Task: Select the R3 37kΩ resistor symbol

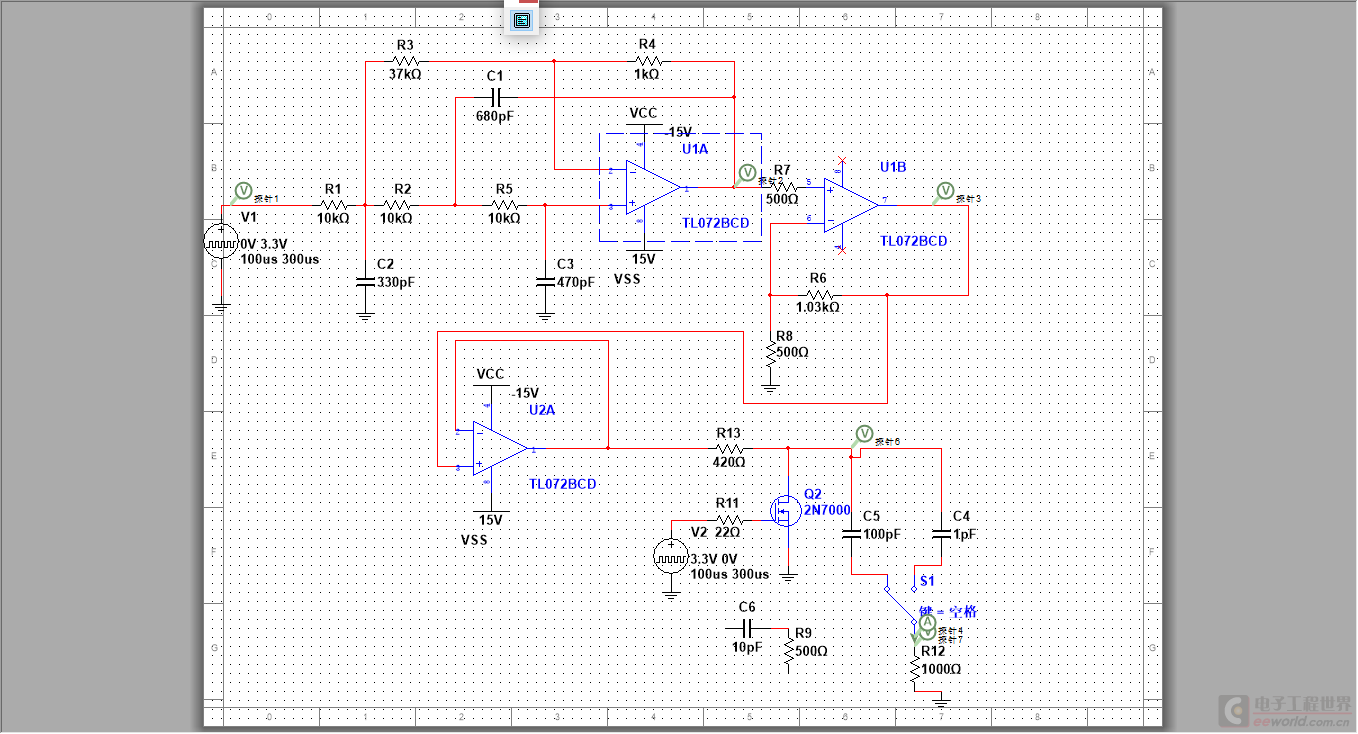Action: point(405,61)
